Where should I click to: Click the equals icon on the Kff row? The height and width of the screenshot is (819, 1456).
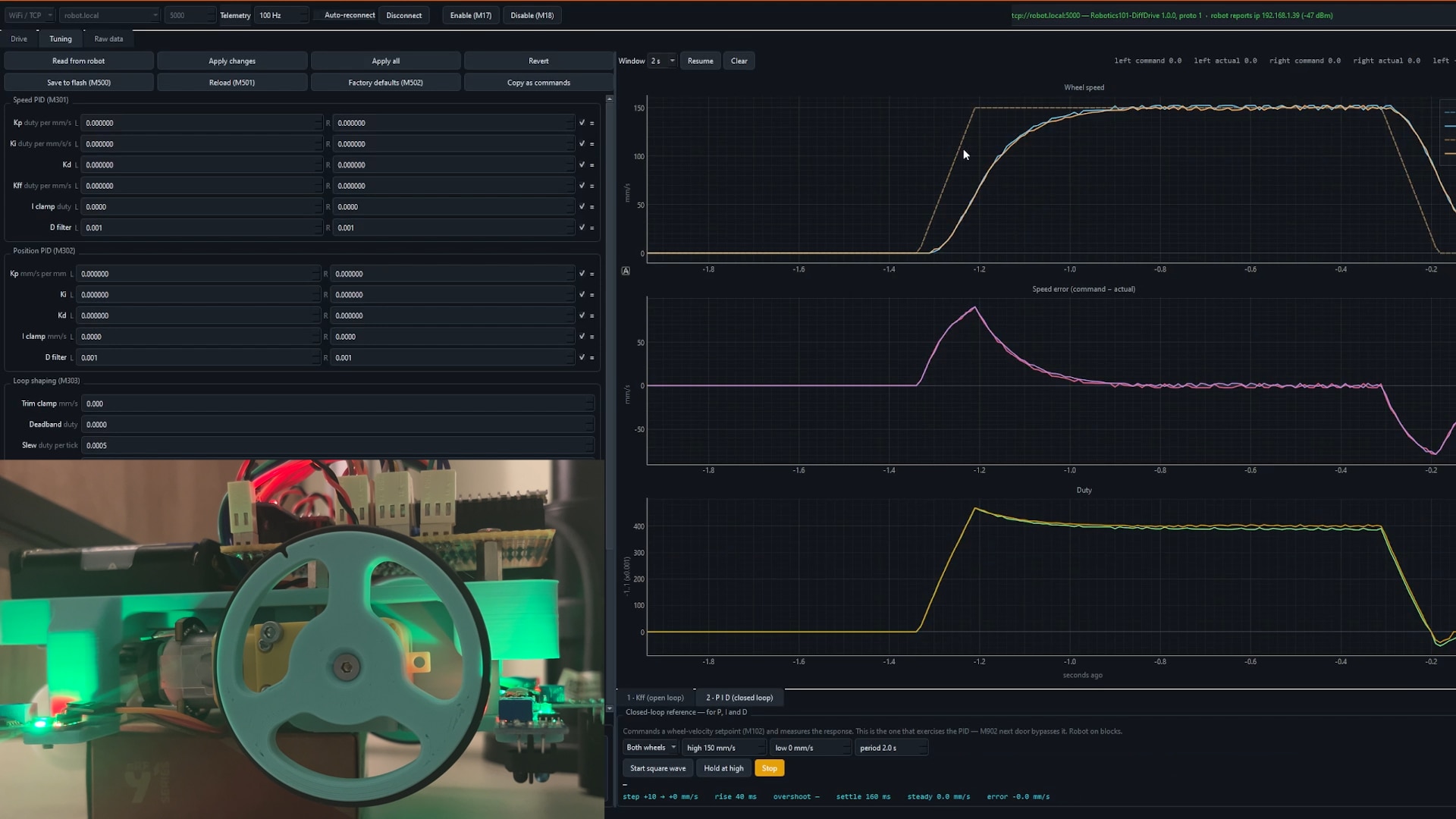(591, 186)
